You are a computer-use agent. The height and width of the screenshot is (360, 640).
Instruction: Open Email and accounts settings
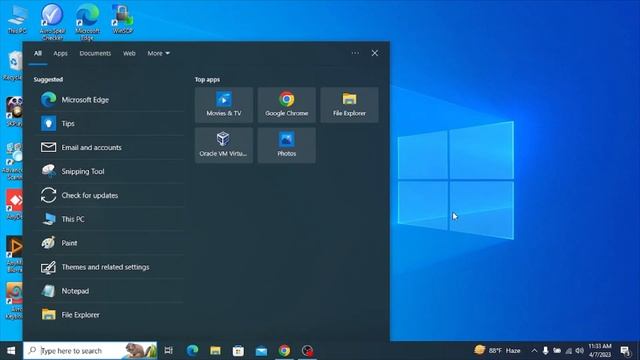[x=109, y=147]
